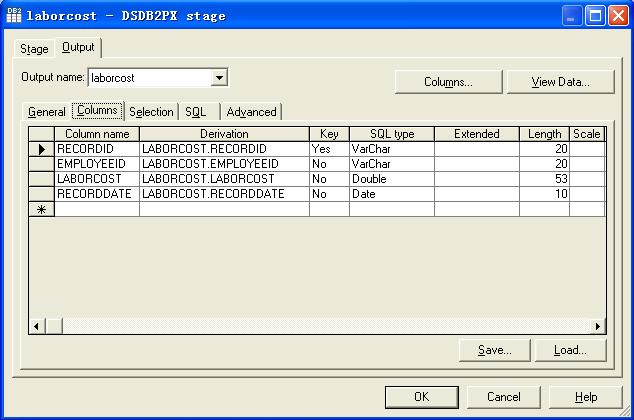
Task: Click the length 53 cell
Action: click(544, 179)
